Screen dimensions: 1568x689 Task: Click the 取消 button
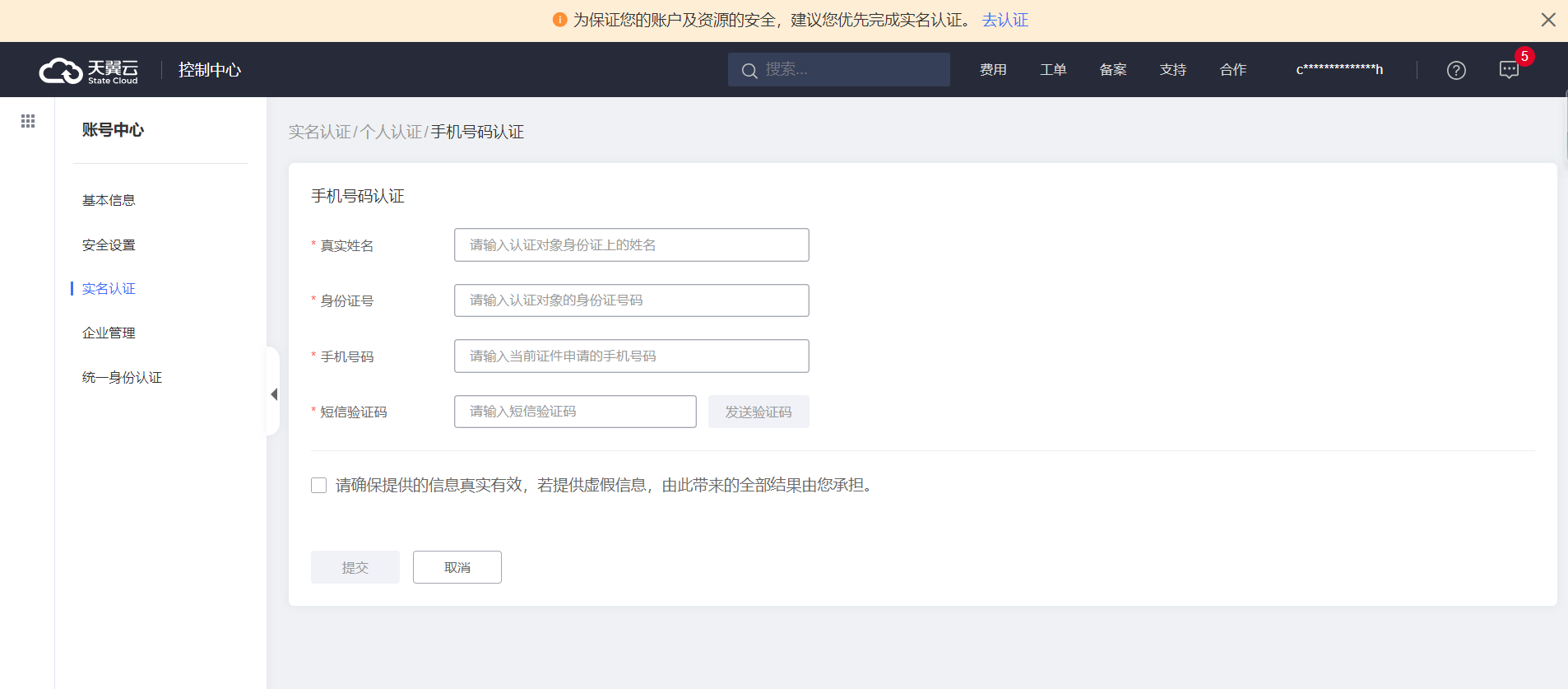tap(457, 567)
